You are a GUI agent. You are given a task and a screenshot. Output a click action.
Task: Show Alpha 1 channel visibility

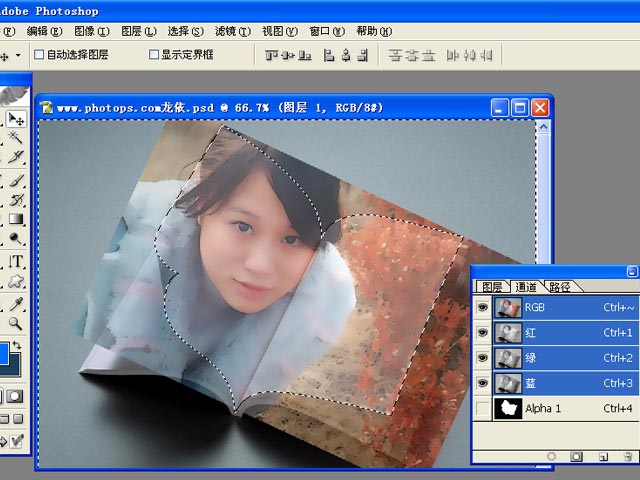[483, 408]
